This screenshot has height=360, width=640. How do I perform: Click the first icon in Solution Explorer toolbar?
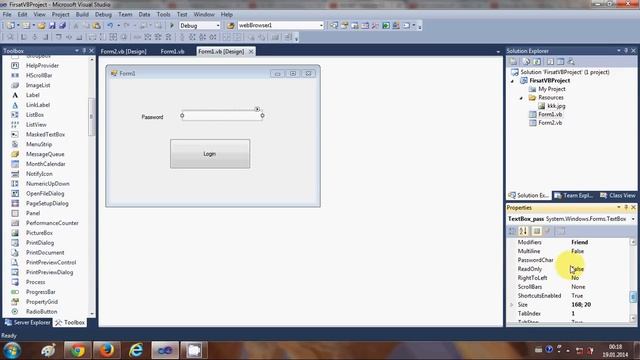pyautogui.click(x=513, y=61)
